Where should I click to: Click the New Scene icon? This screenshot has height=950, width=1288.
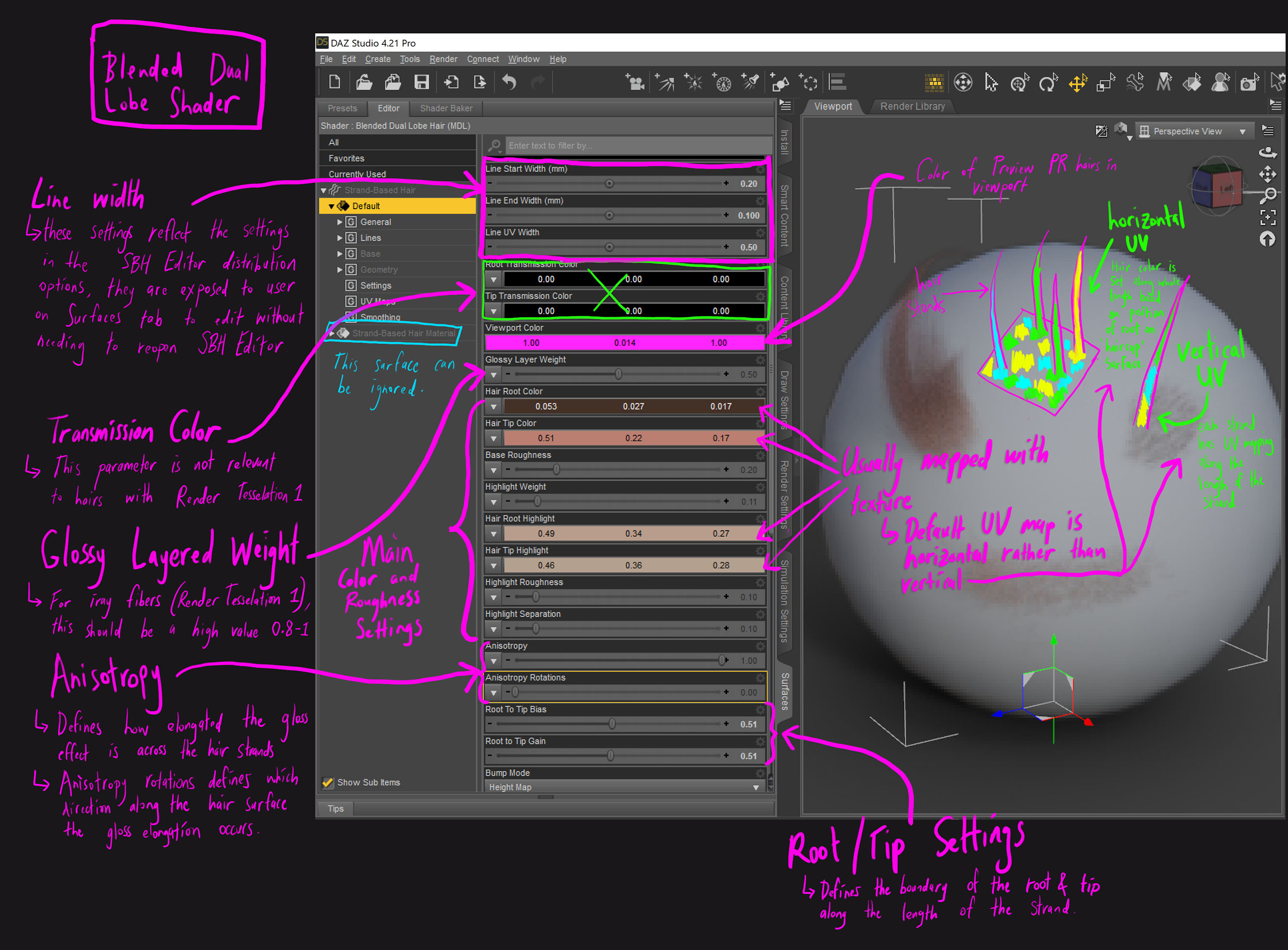tap(335, 83)
